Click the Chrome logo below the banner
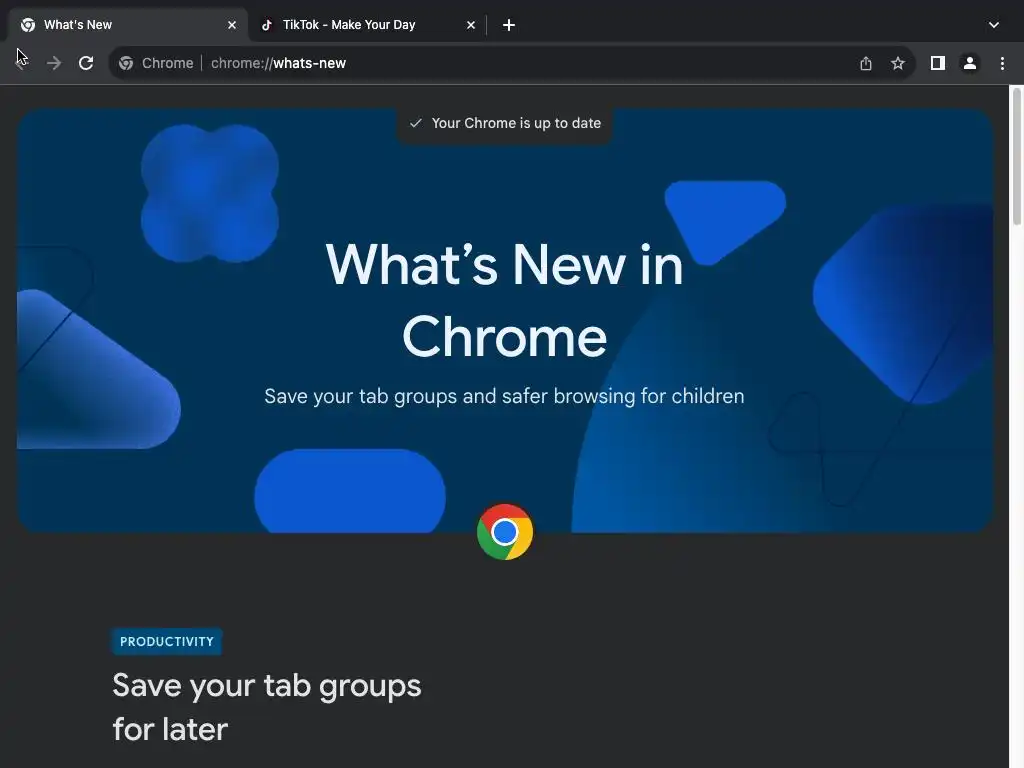This screenshot has height=768, width=1024. [x=505, y=532]
